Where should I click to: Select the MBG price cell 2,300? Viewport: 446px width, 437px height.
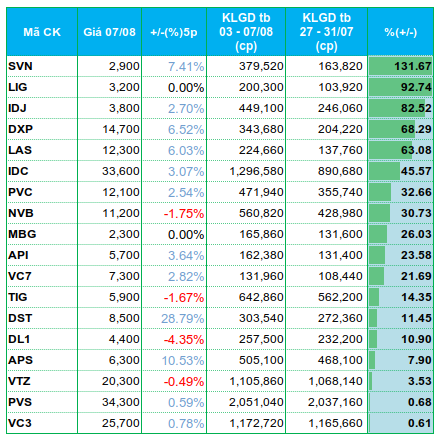click(109, 234)
